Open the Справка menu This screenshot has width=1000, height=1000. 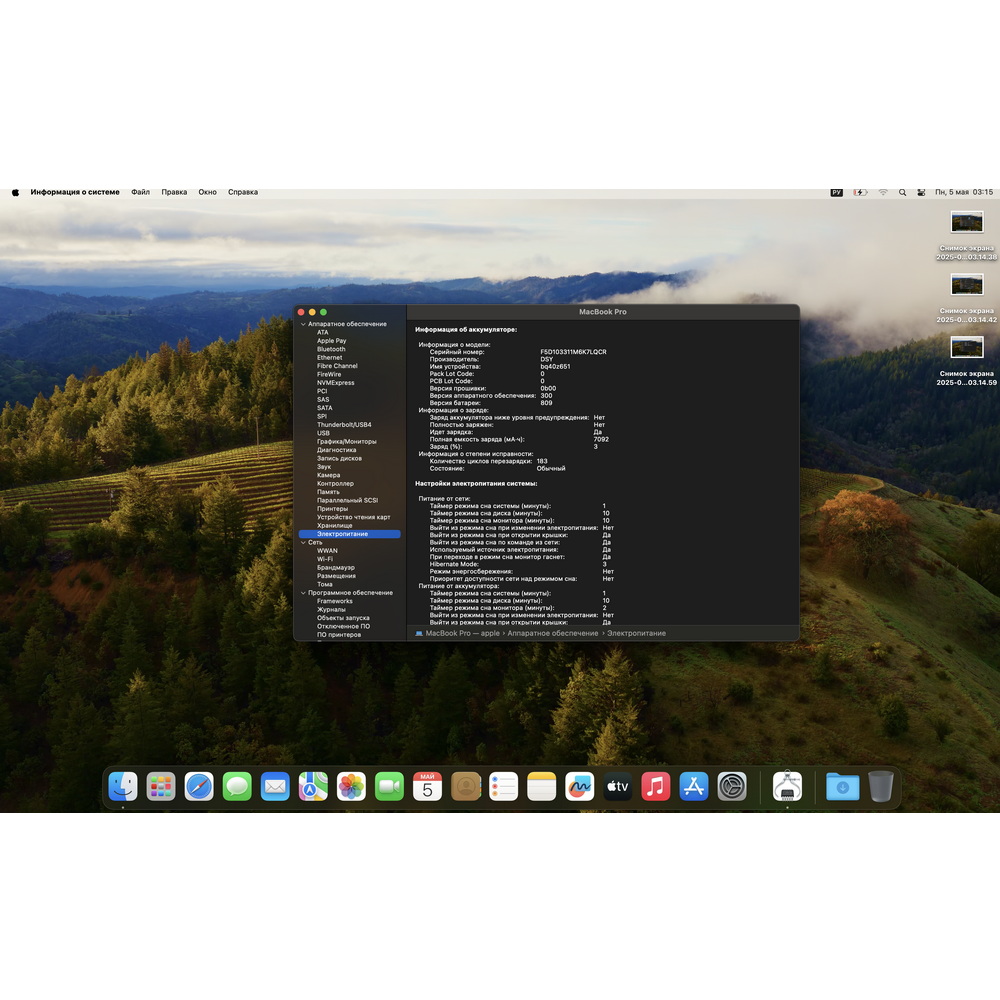click(x=243, y=192)
